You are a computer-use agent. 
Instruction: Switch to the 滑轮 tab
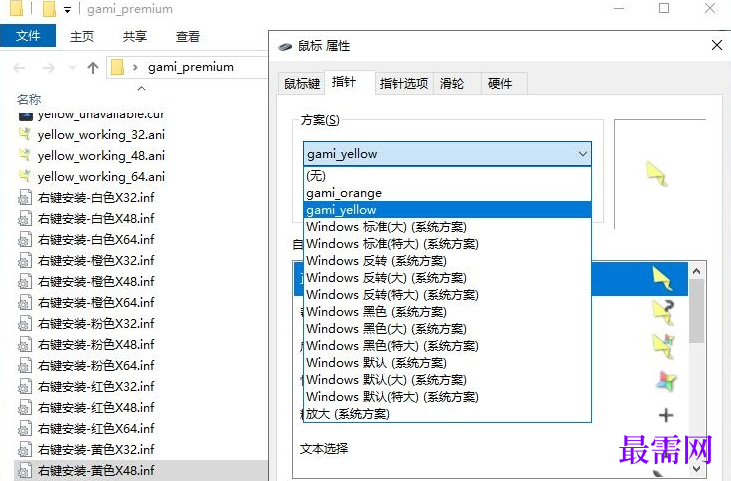(x=457, y=83)
